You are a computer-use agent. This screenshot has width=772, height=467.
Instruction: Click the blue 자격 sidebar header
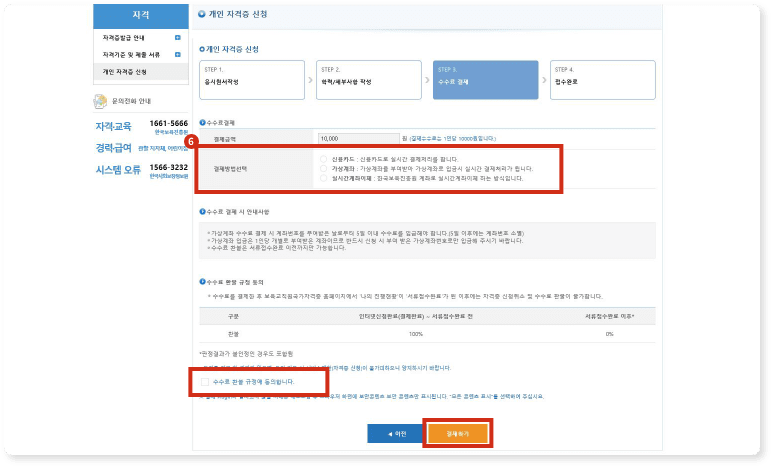141,15
